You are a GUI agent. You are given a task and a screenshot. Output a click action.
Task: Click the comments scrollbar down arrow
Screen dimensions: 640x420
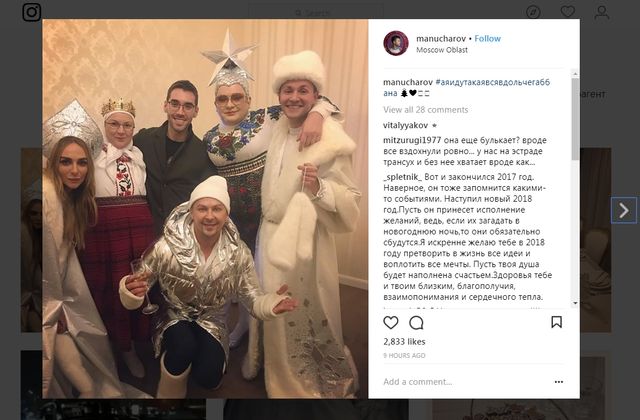tap(575, 303)
